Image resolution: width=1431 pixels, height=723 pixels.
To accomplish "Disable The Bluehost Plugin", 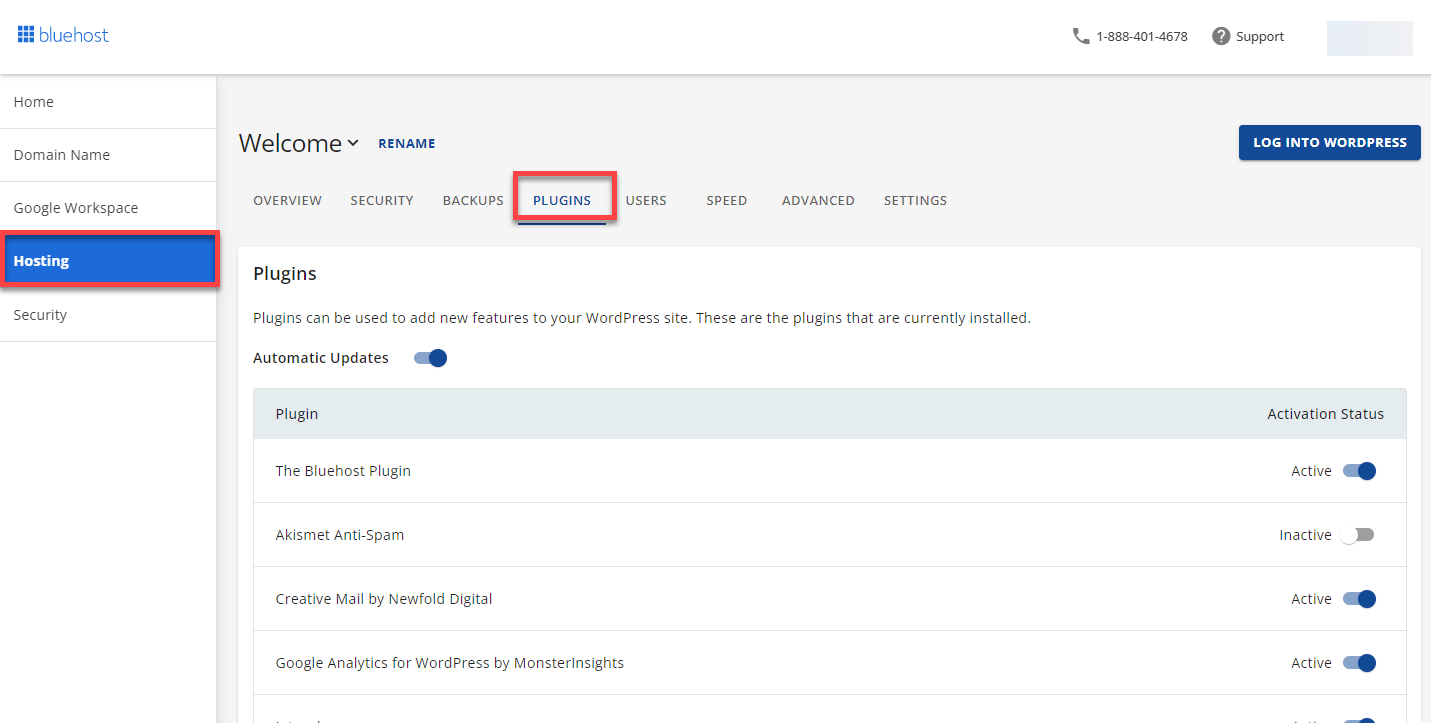I will tap(1362, 470).
